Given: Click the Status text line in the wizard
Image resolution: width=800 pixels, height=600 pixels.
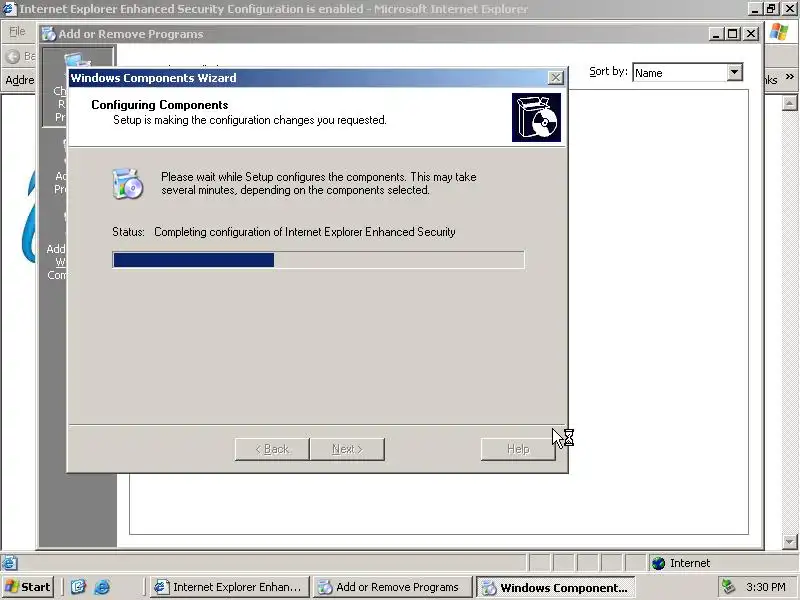Looking at the screenshot, I should 284,232.
